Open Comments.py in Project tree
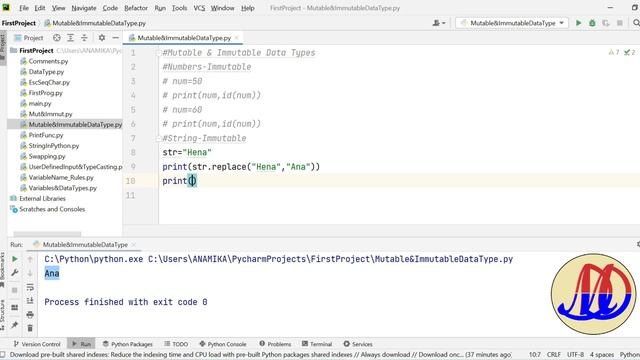This screenshot has height=360, width=640. (x=48, y=61)
